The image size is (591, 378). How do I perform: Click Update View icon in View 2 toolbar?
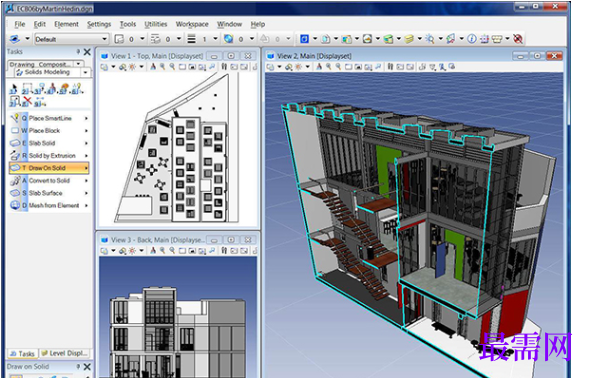coord(319,67)
